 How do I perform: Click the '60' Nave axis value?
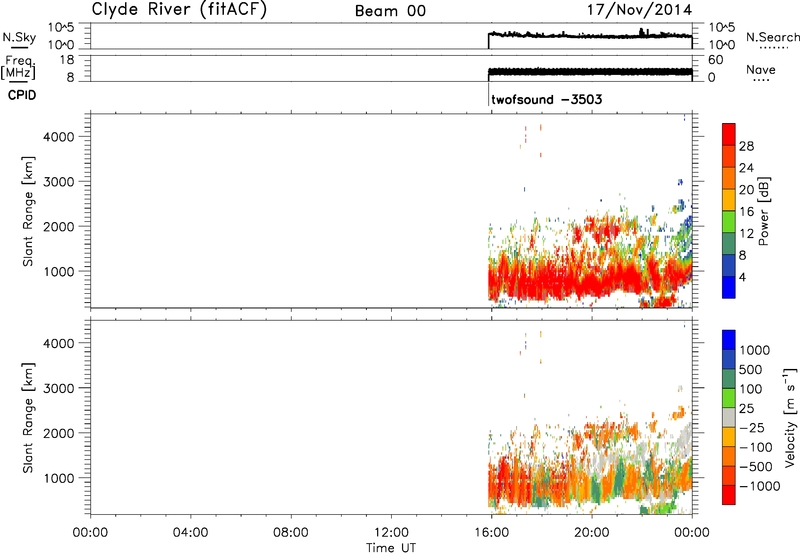pos(715,60)
